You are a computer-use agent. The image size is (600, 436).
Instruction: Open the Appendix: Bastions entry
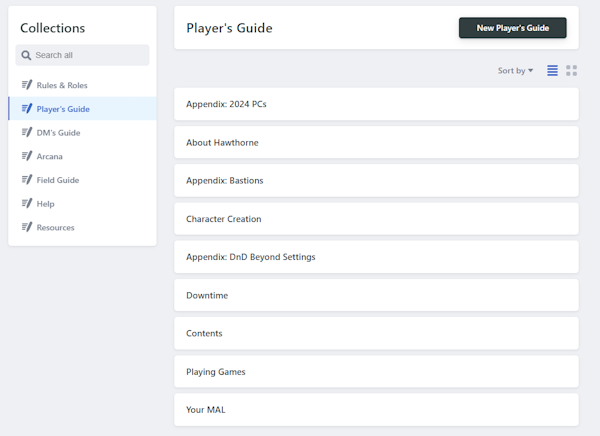376,181
